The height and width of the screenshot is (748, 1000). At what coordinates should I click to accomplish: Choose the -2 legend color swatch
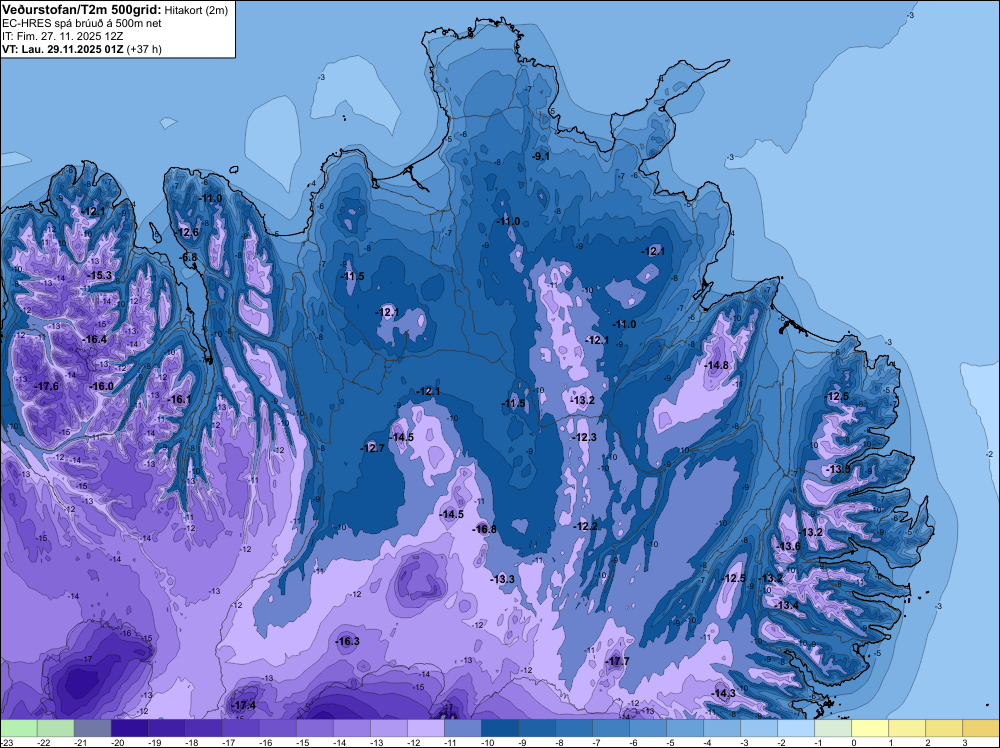[796, 728]
